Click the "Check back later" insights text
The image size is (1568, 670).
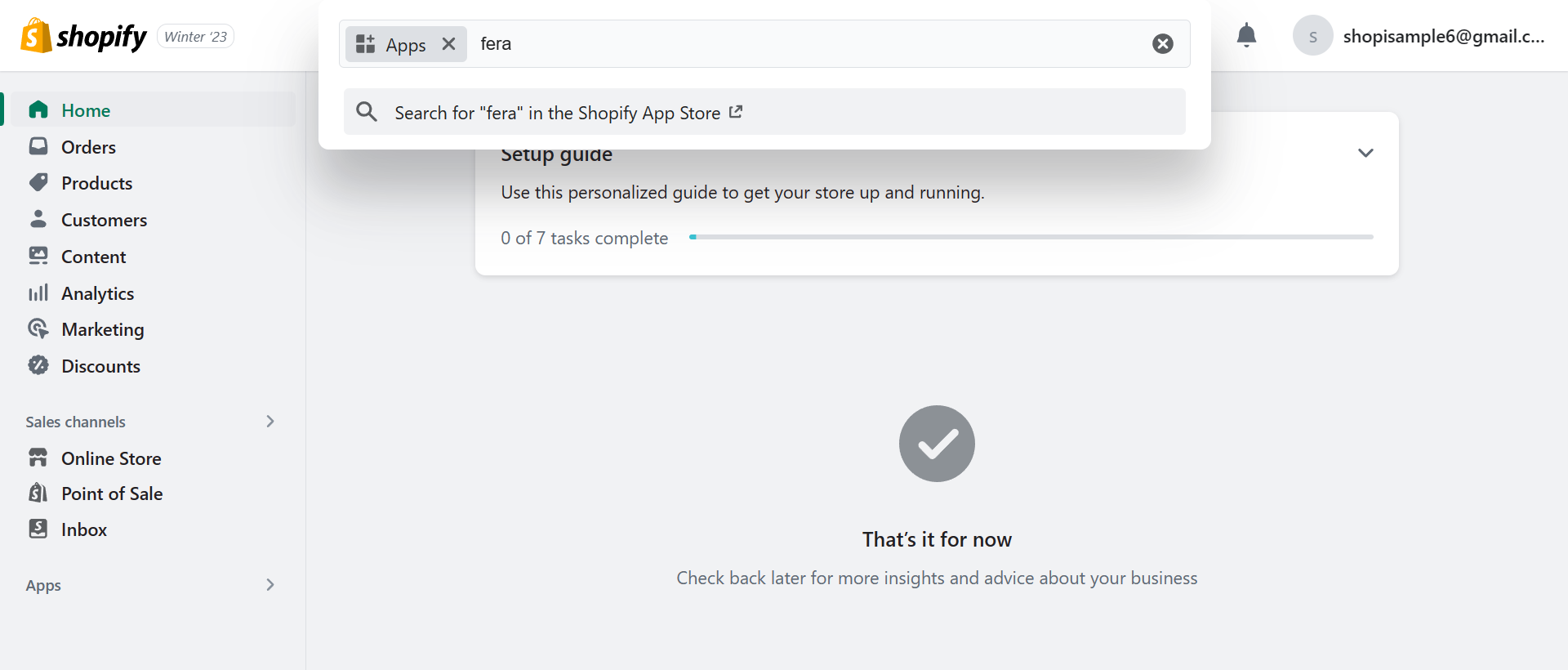(937, 578)
